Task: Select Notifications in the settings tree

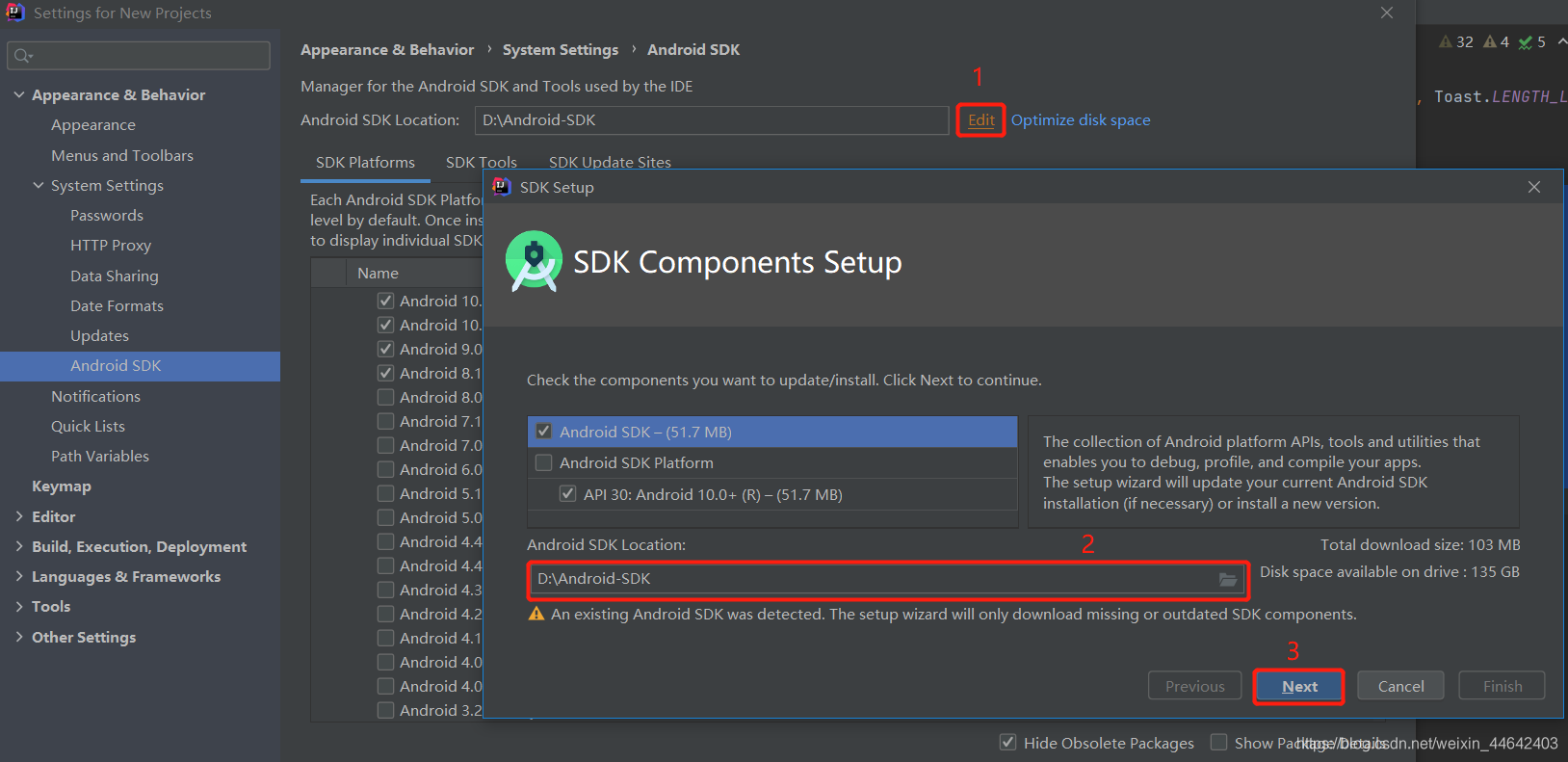Action: [x=95, y=396]
